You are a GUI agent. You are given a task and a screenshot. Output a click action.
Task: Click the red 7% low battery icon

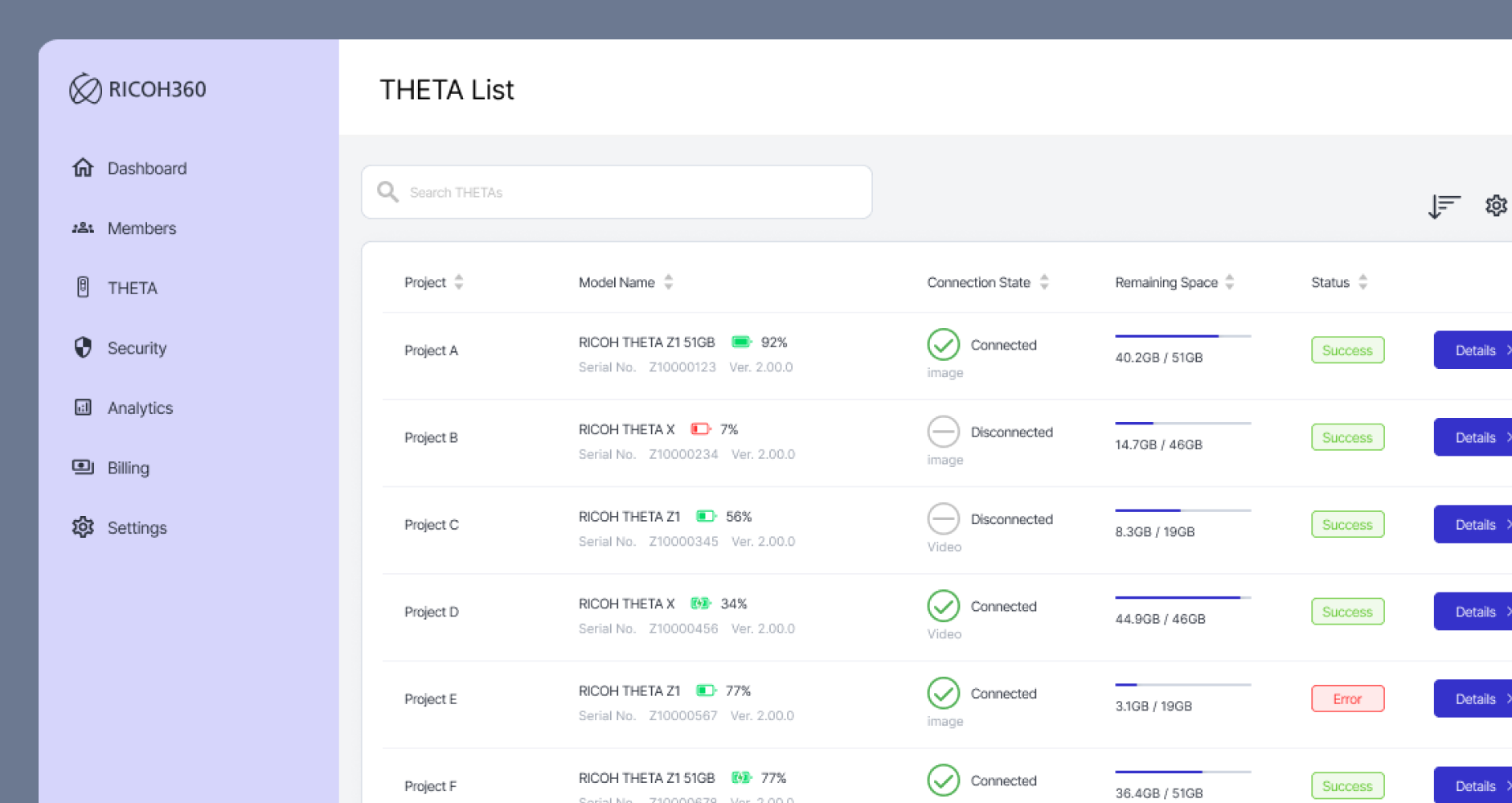click(701, 429)
